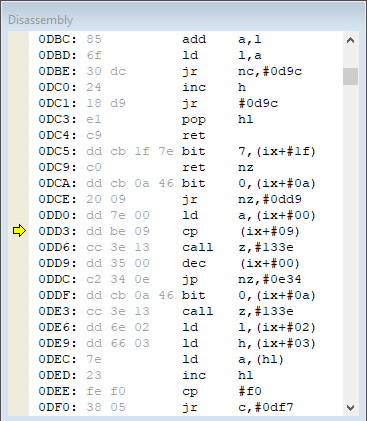Click the breakpoint gutter beside address 0DC5

18,151
